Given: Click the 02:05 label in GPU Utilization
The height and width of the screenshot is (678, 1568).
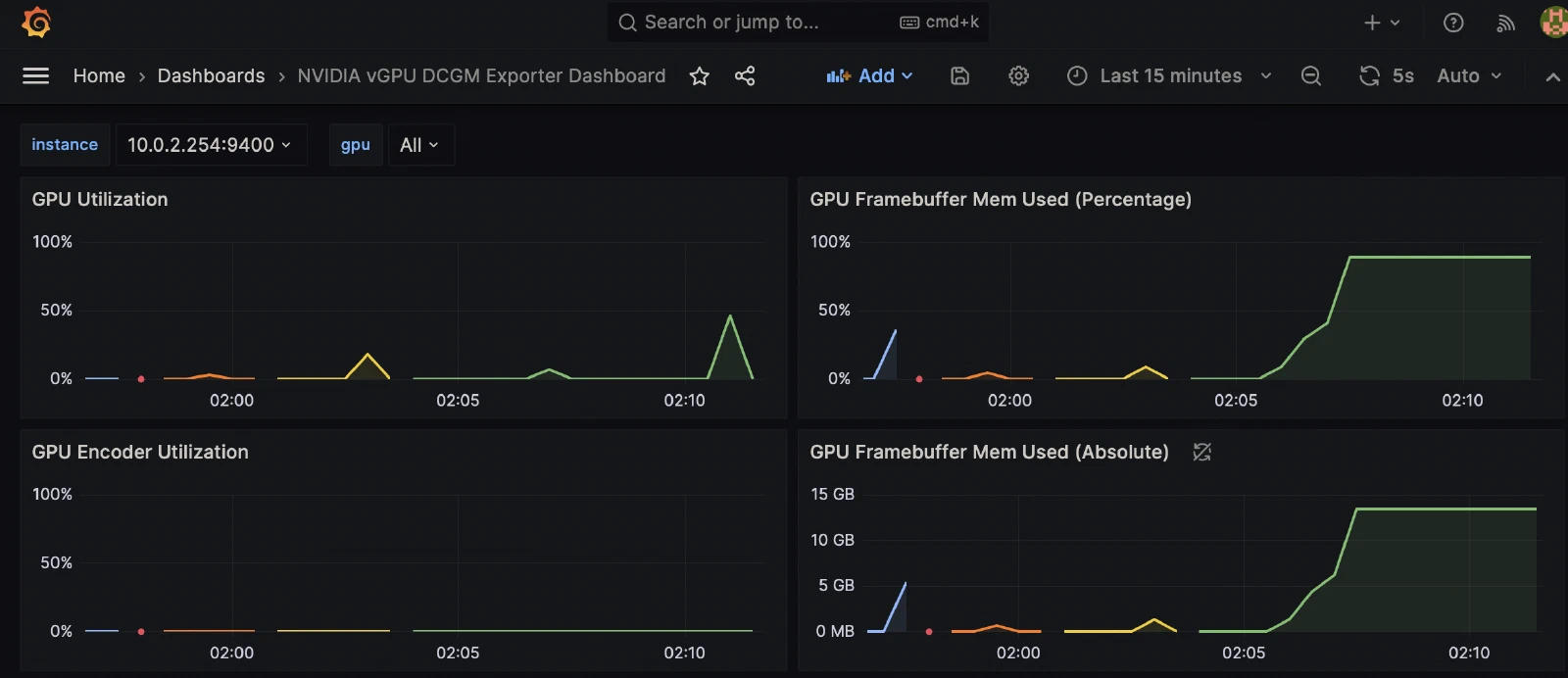Looking at the screenshot, I should point(458,400).
